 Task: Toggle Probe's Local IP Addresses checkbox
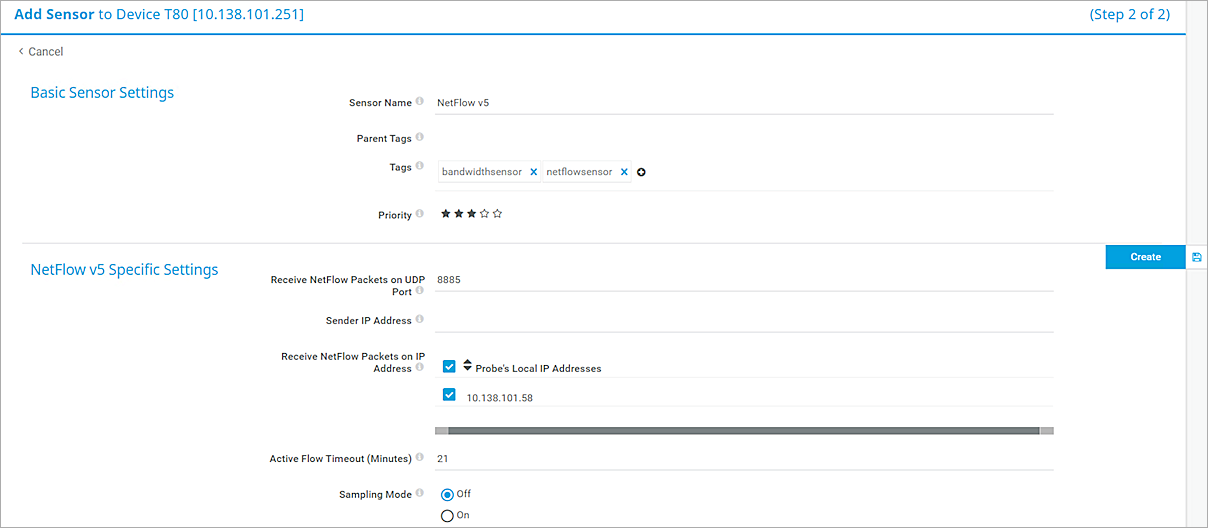coord(449,367)
